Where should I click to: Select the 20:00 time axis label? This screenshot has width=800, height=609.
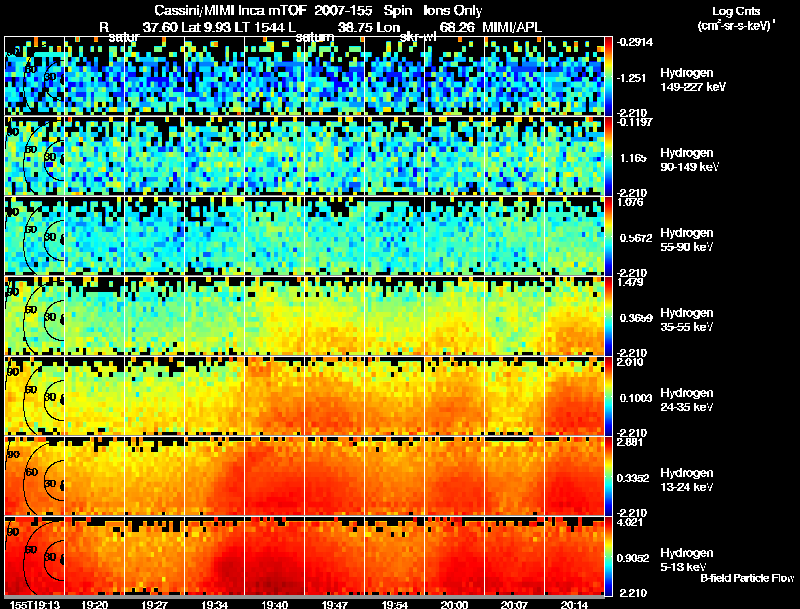click(455, 604)
